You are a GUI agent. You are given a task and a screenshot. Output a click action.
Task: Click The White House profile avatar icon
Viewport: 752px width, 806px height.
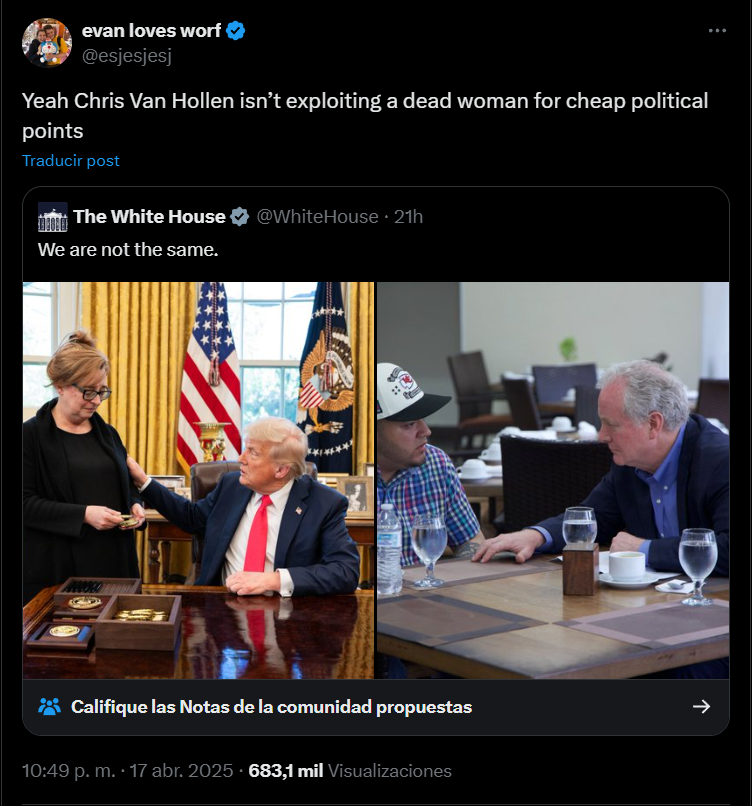coord(52,217)
